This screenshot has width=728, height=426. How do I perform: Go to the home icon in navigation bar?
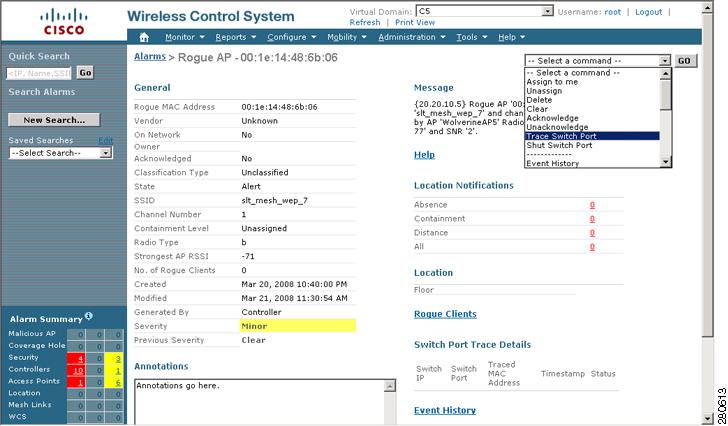[x=144, y=37]
